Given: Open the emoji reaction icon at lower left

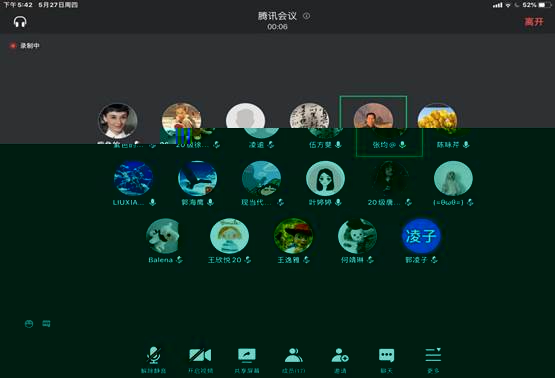Looking at the screenshot, I should point(29,323).
